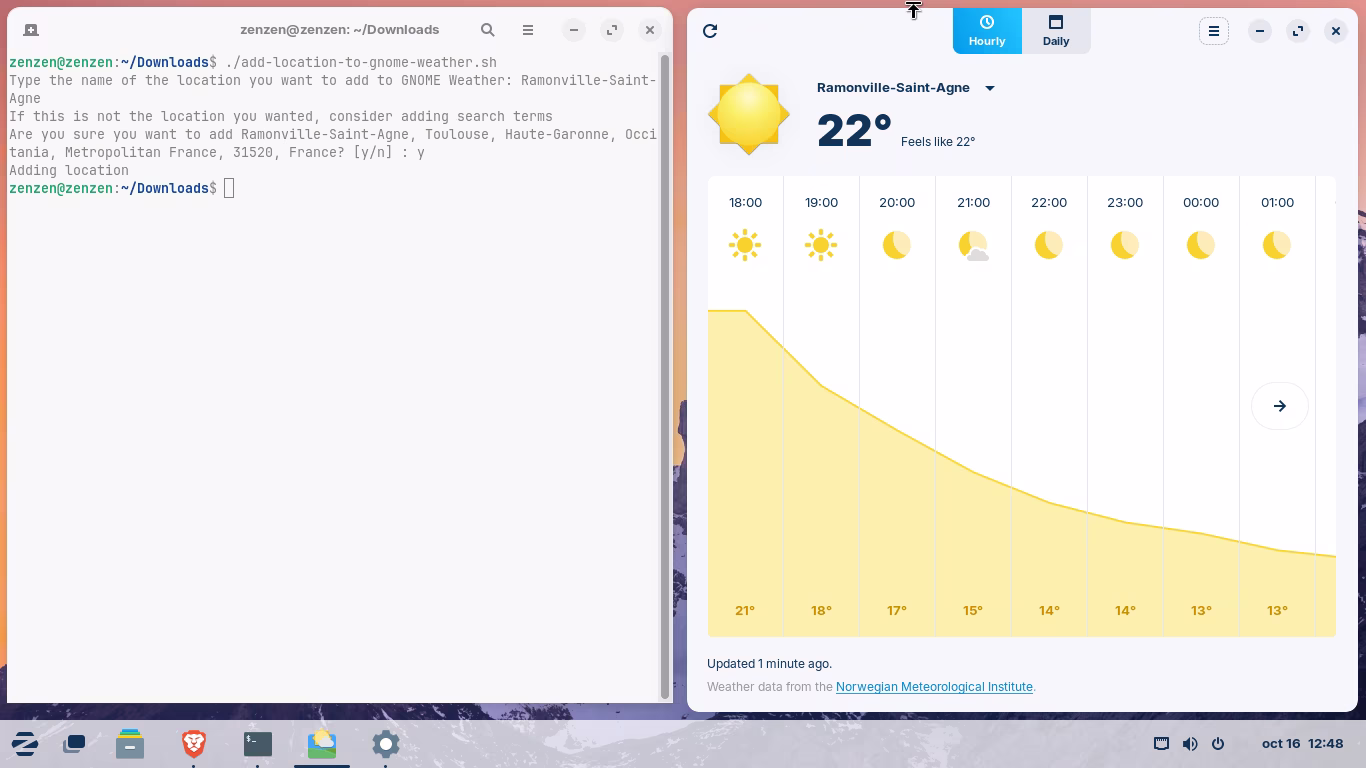Screen dimensions: 1366x768
Task: Open the Norwegian Meteorological Institute link
Action: pos(933,687)
